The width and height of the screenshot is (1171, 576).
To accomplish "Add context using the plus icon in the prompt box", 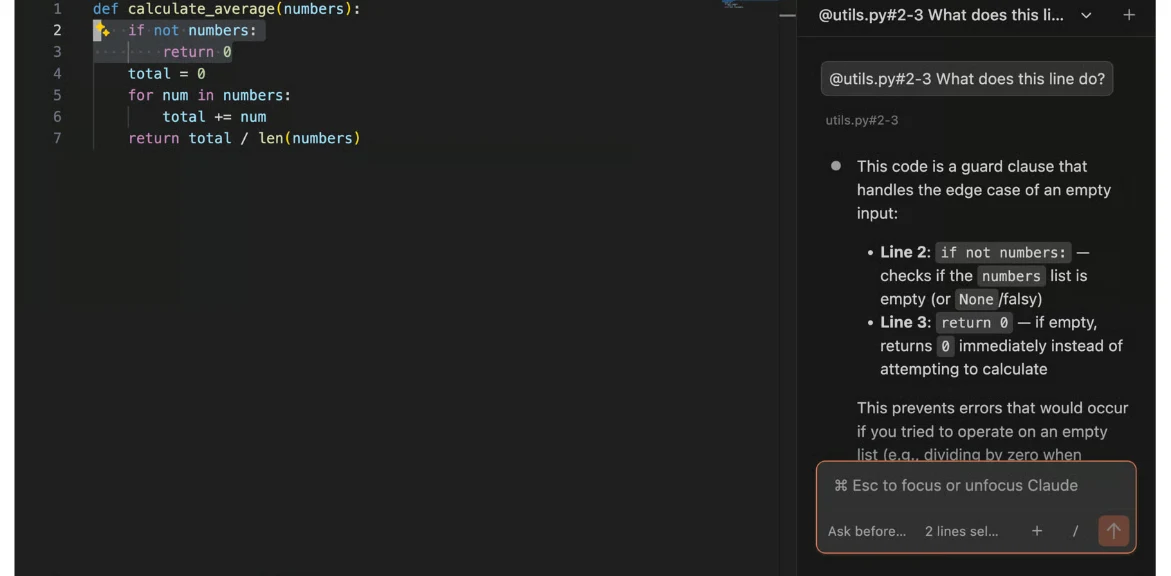I will pos(1037,531).
